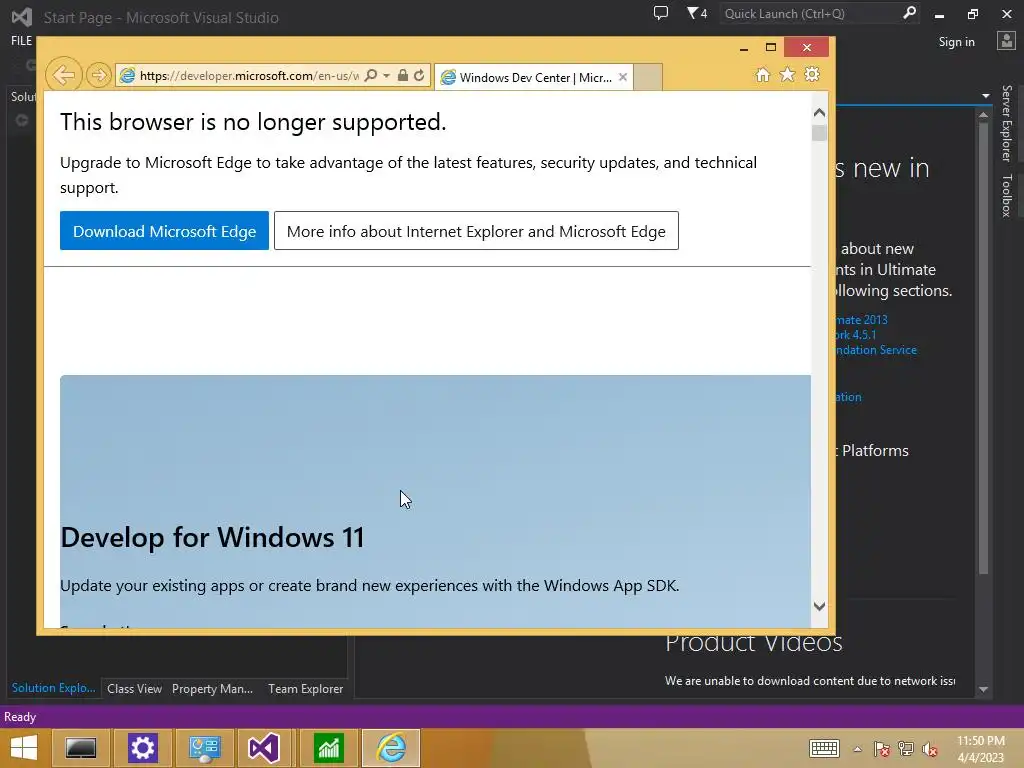Open the Visual Studio FILE menu
This screenshot has width=1024, height=768.
22,41
